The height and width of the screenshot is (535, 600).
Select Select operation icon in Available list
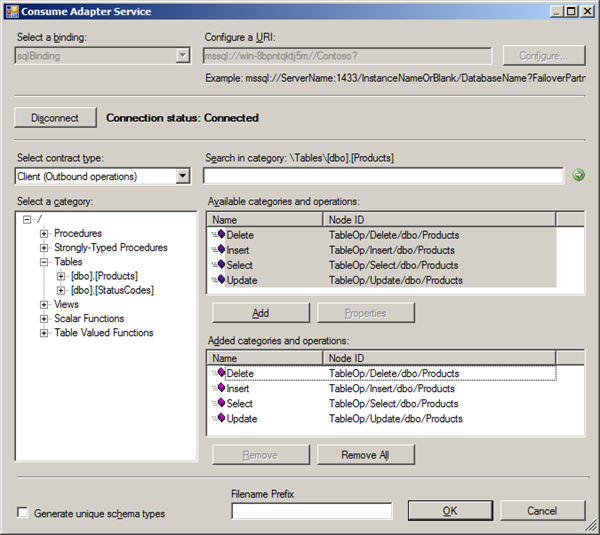click(x=218, y=266)
